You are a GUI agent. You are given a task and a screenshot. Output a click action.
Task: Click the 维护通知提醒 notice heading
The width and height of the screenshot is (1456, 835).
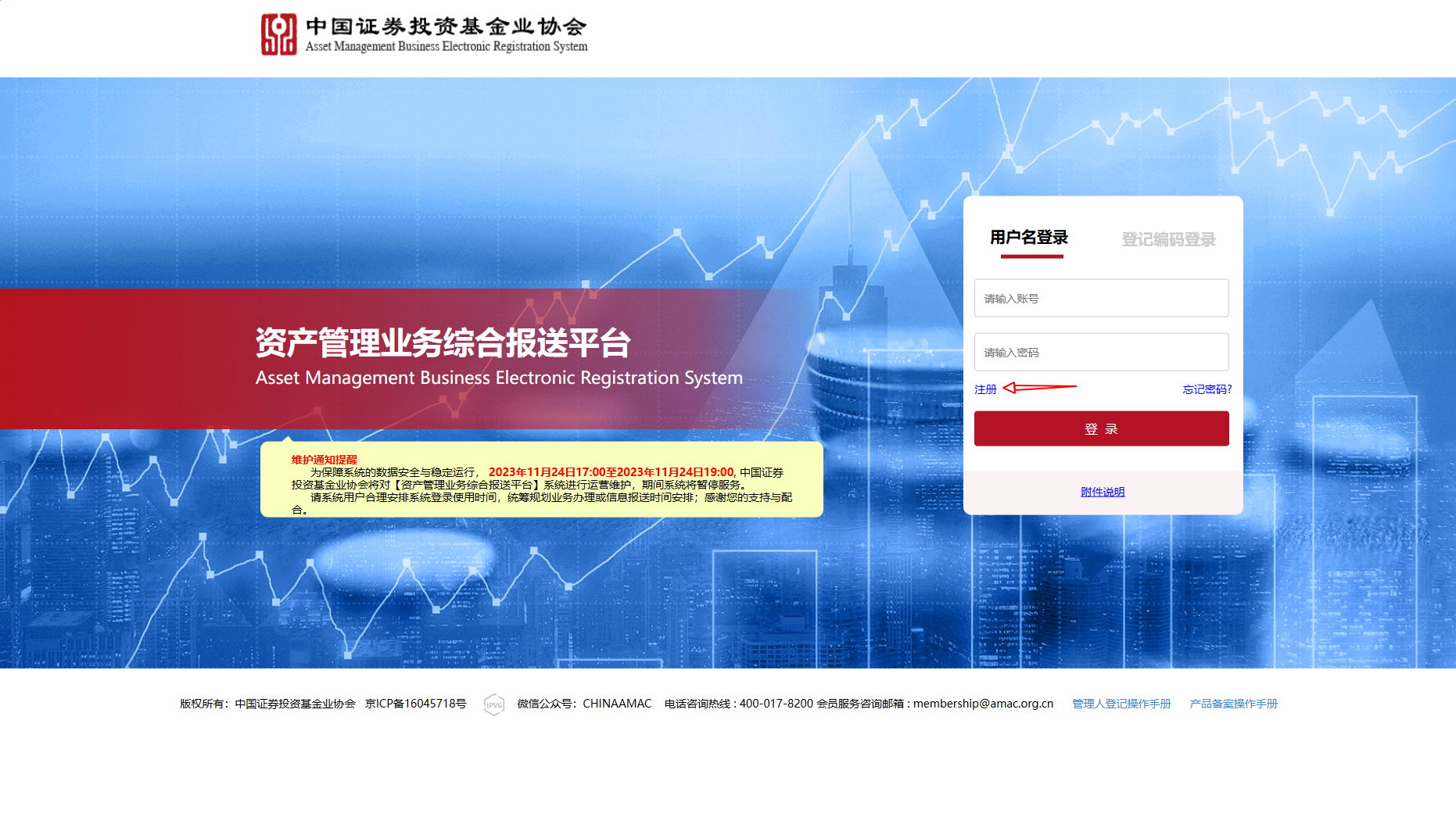[324, 460]
